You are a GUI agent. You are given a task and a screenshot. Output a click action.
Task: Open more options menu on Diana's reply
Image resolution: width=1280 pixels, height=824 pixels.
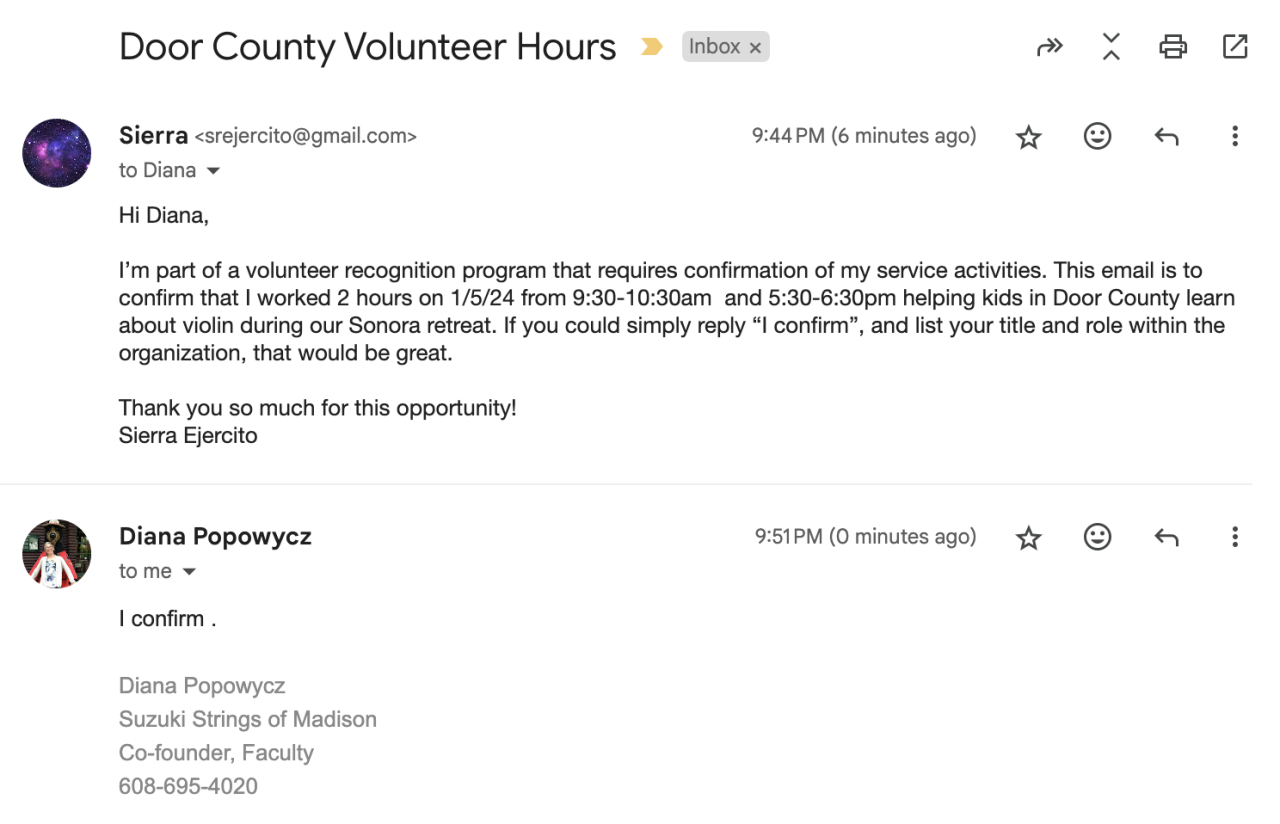click(1235, 538)
